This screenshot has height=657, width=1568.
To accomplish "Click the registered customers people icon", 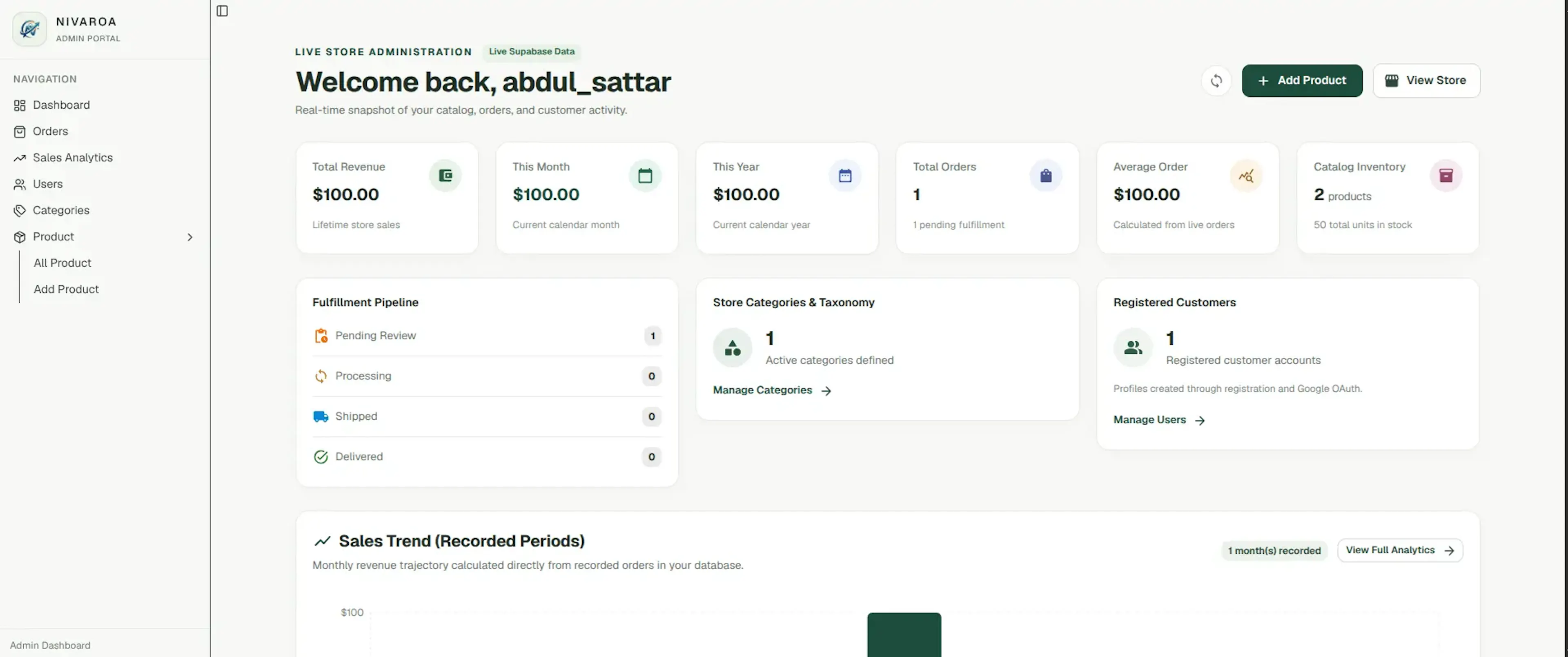I will pyautogui.click(x=1133, y=347).
